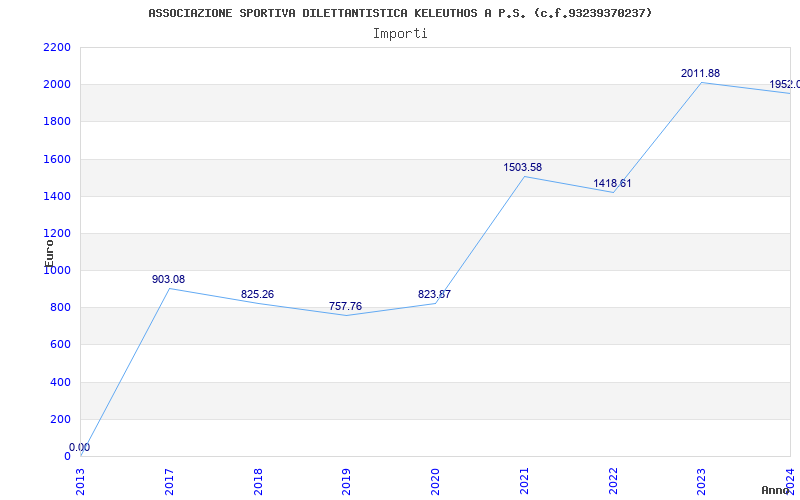Click y-axis tick label 800
The width and height of the screenshot is (800, 500).
pos(61,308)
